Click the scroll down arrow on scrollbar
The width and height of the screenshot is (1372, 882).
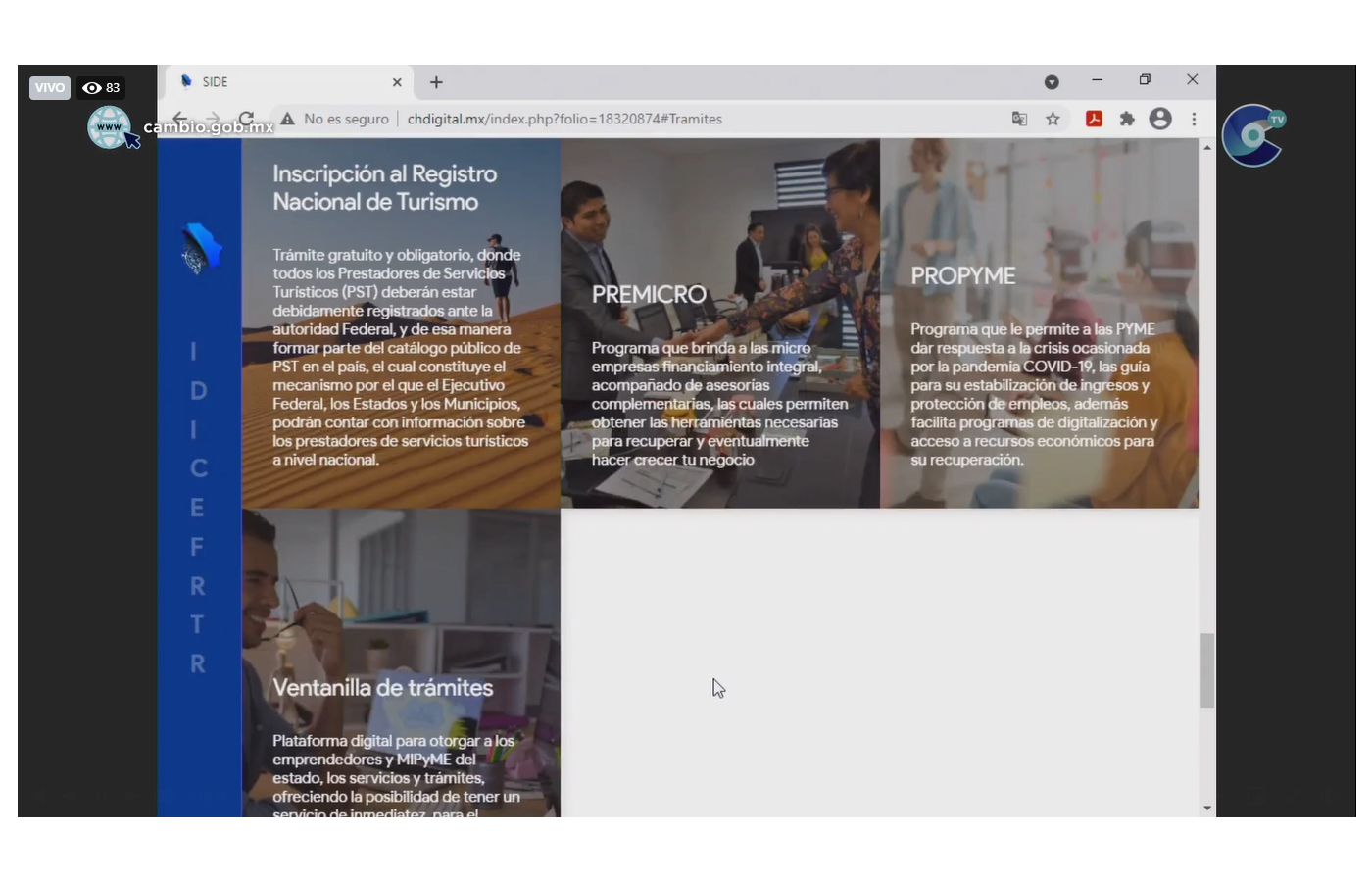[x=1206, y=808]
